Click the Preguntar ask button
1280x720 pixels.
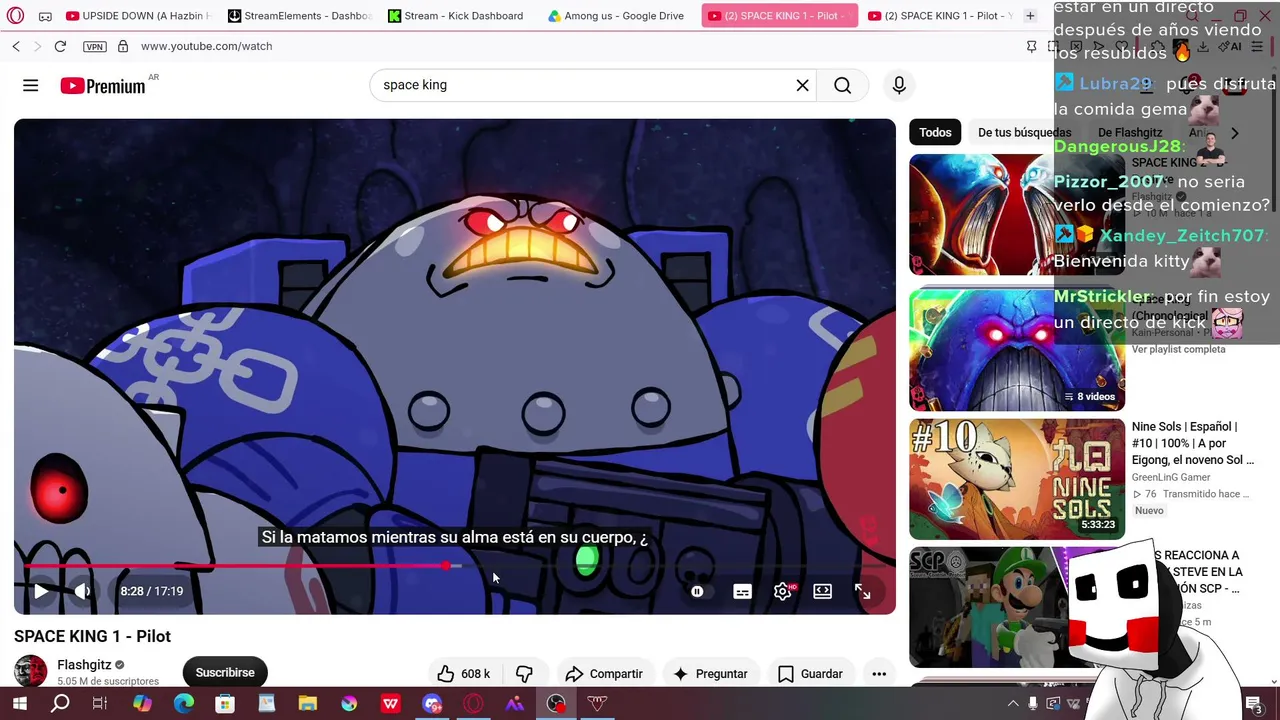[x=711, y=674]
